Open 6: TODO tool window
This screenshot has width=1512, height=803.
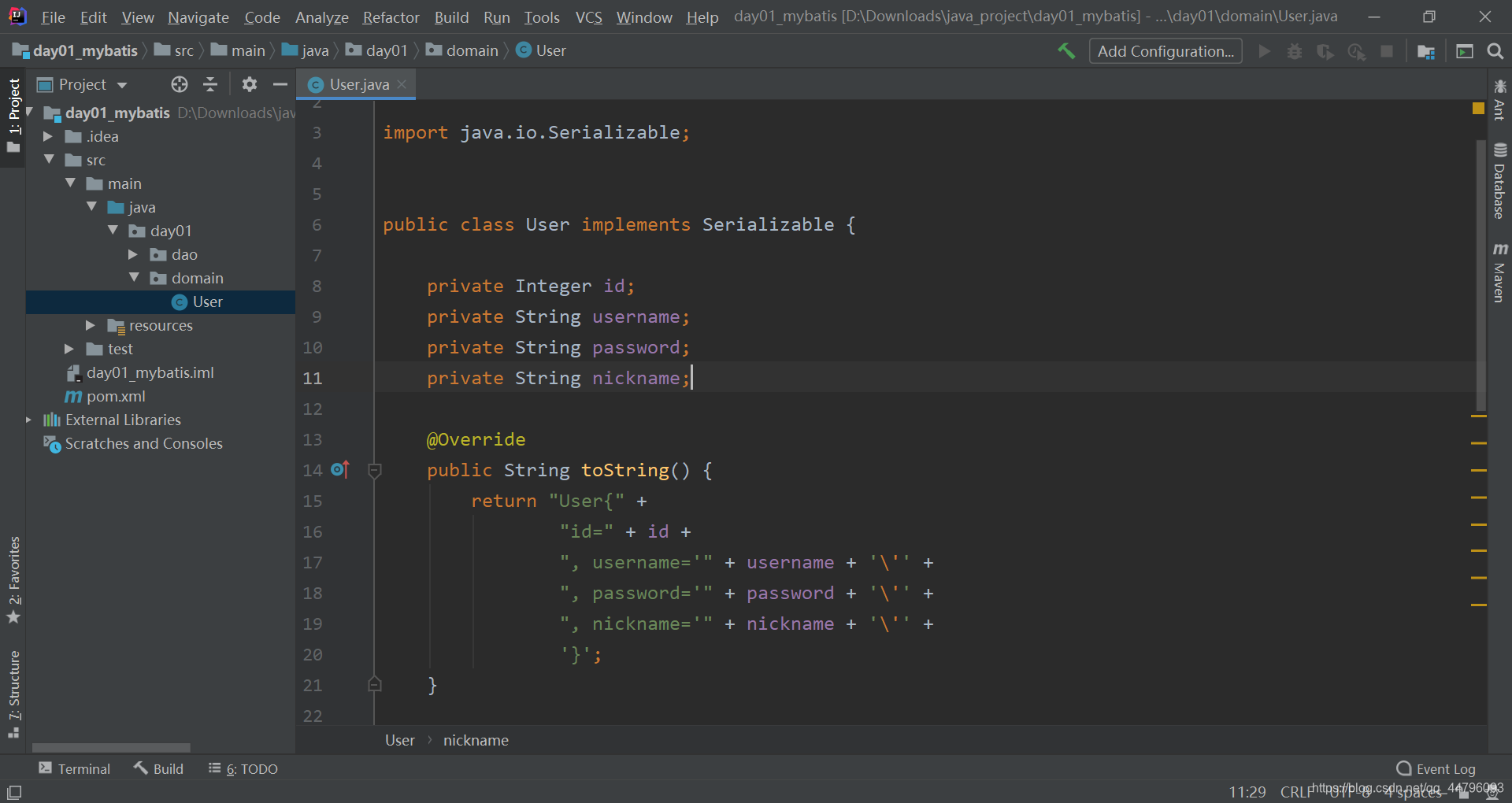243,768
